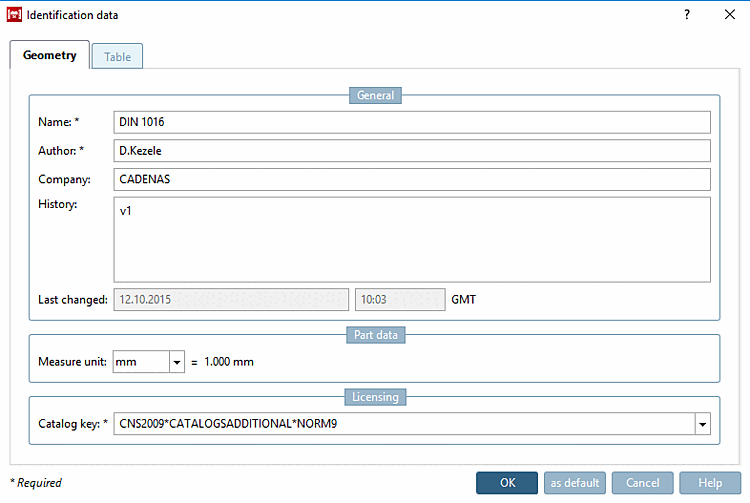Click the Last changed date field 12.10.2015
The image size is (750, 503).
pos(231,299)
